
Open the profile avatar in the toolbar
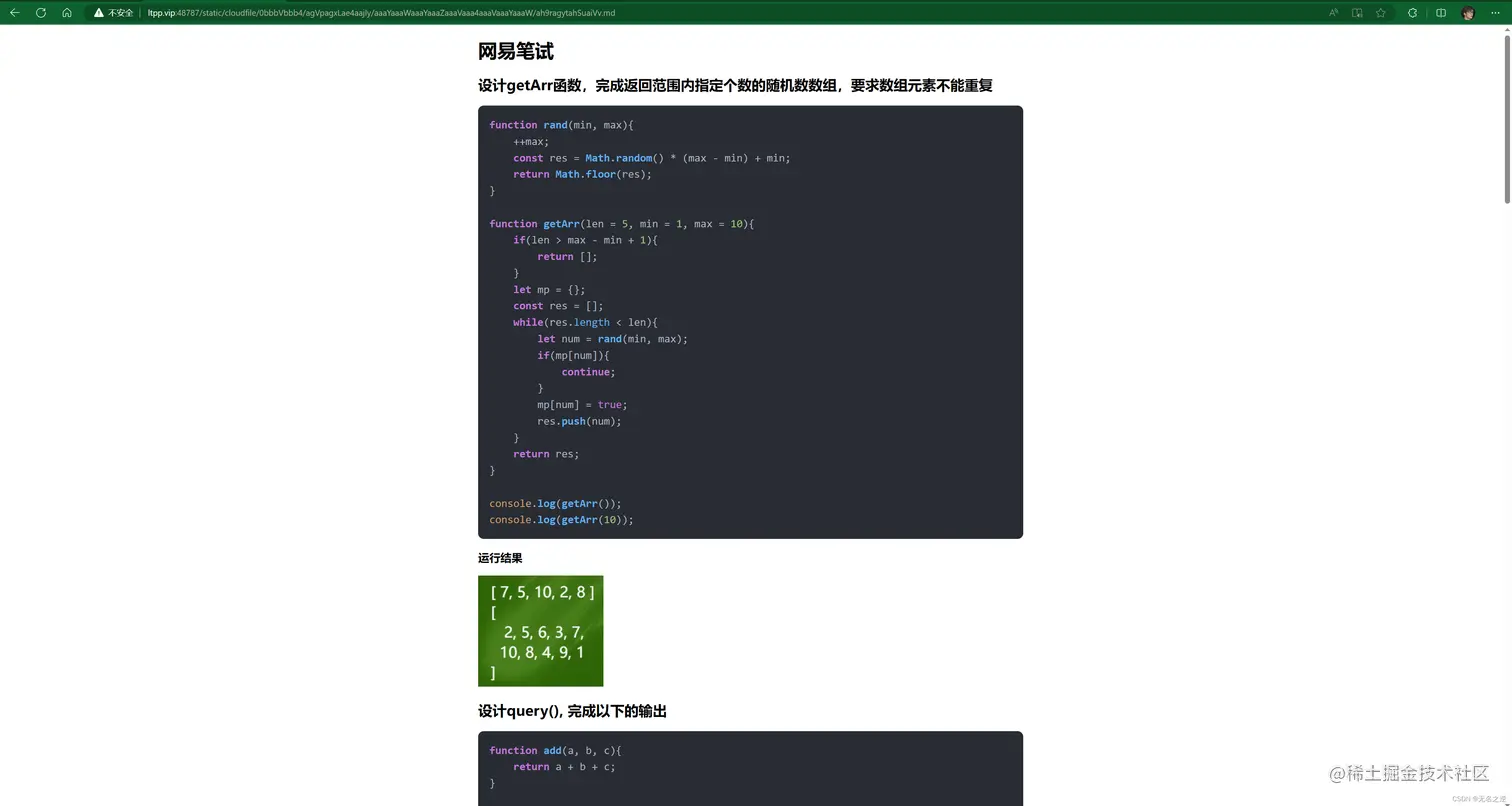tap(1468, 13)
